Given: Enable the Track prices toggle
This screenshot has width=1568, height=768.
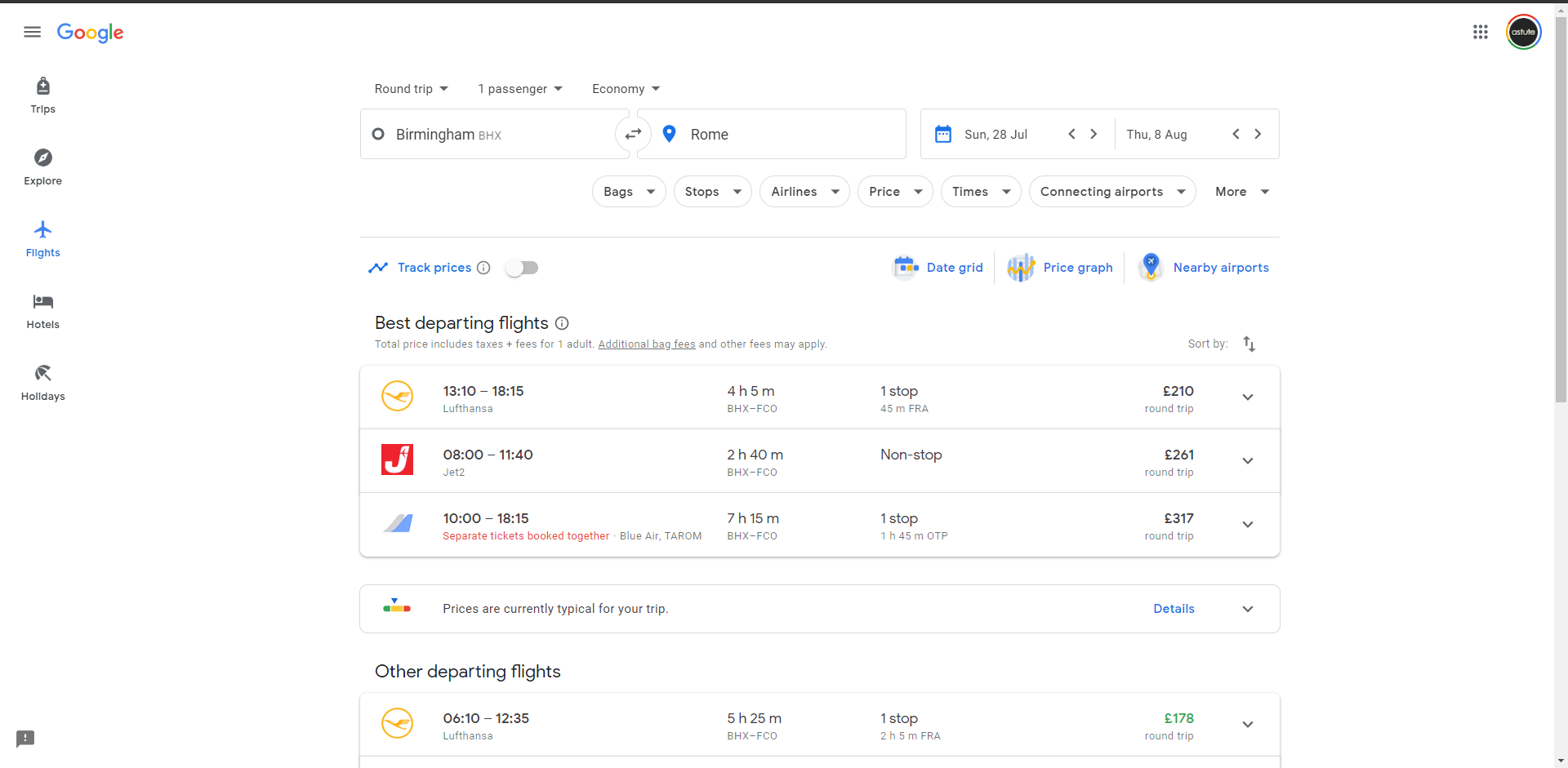Looking at the screenshot, I should (x=522, y=268).
